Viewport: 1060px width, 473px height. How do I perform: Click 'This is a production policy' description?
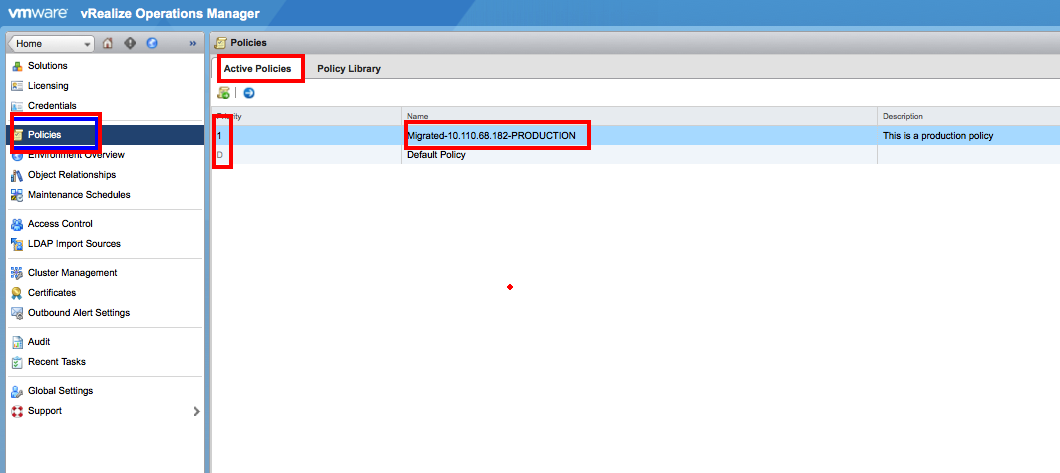(938, 136)
